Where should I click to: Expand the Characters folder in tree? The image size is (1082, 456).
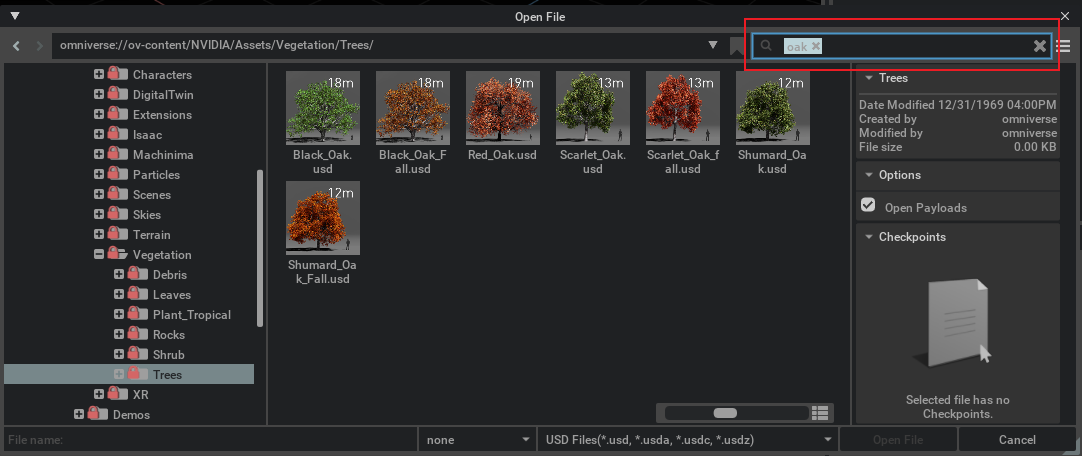pos(99,75)
